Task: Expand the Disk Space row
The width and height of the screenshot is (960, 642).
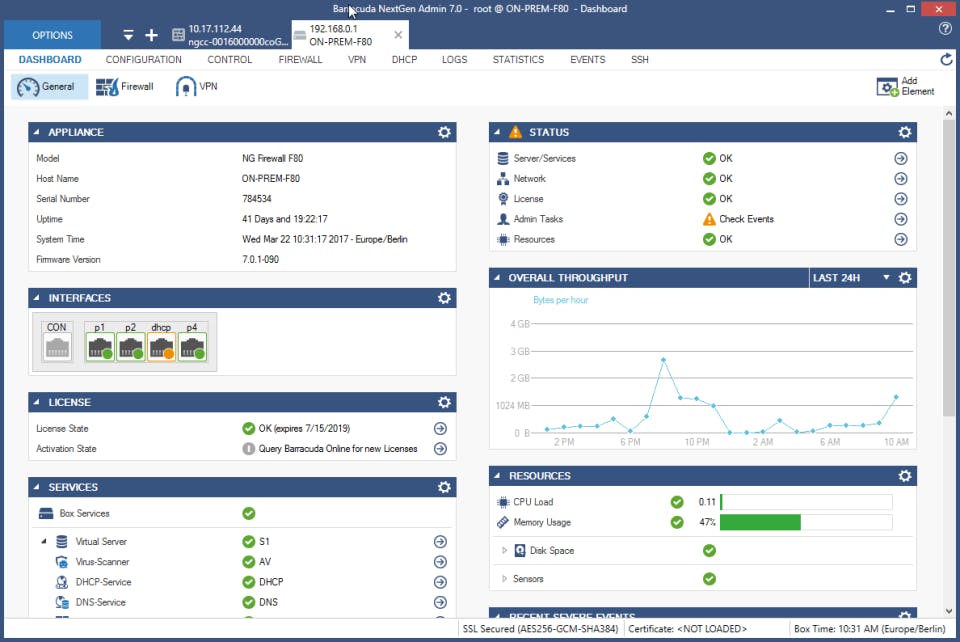Action: coord(505,550)
